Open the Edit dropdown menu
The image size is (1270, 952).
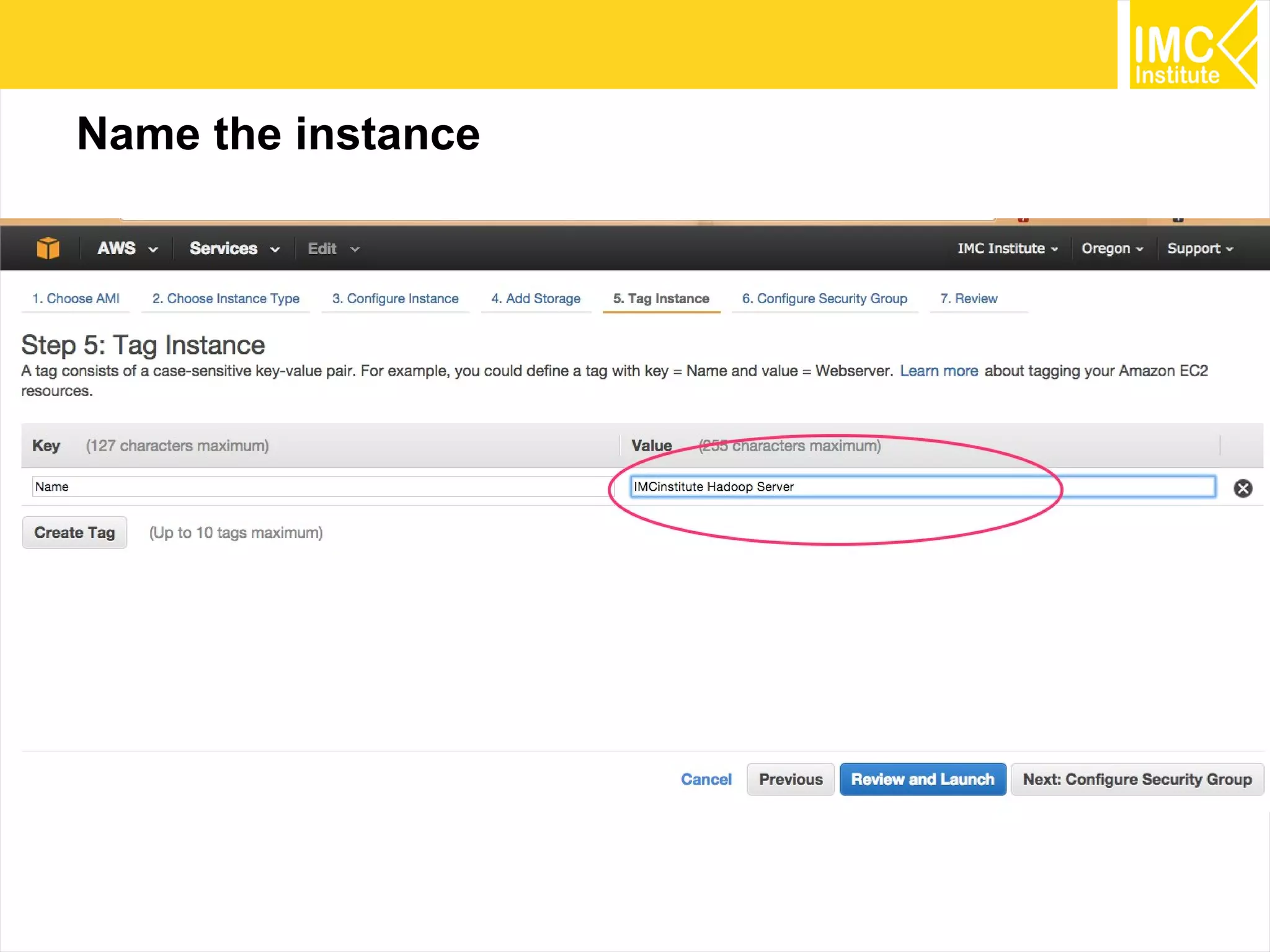coord(333,249)
